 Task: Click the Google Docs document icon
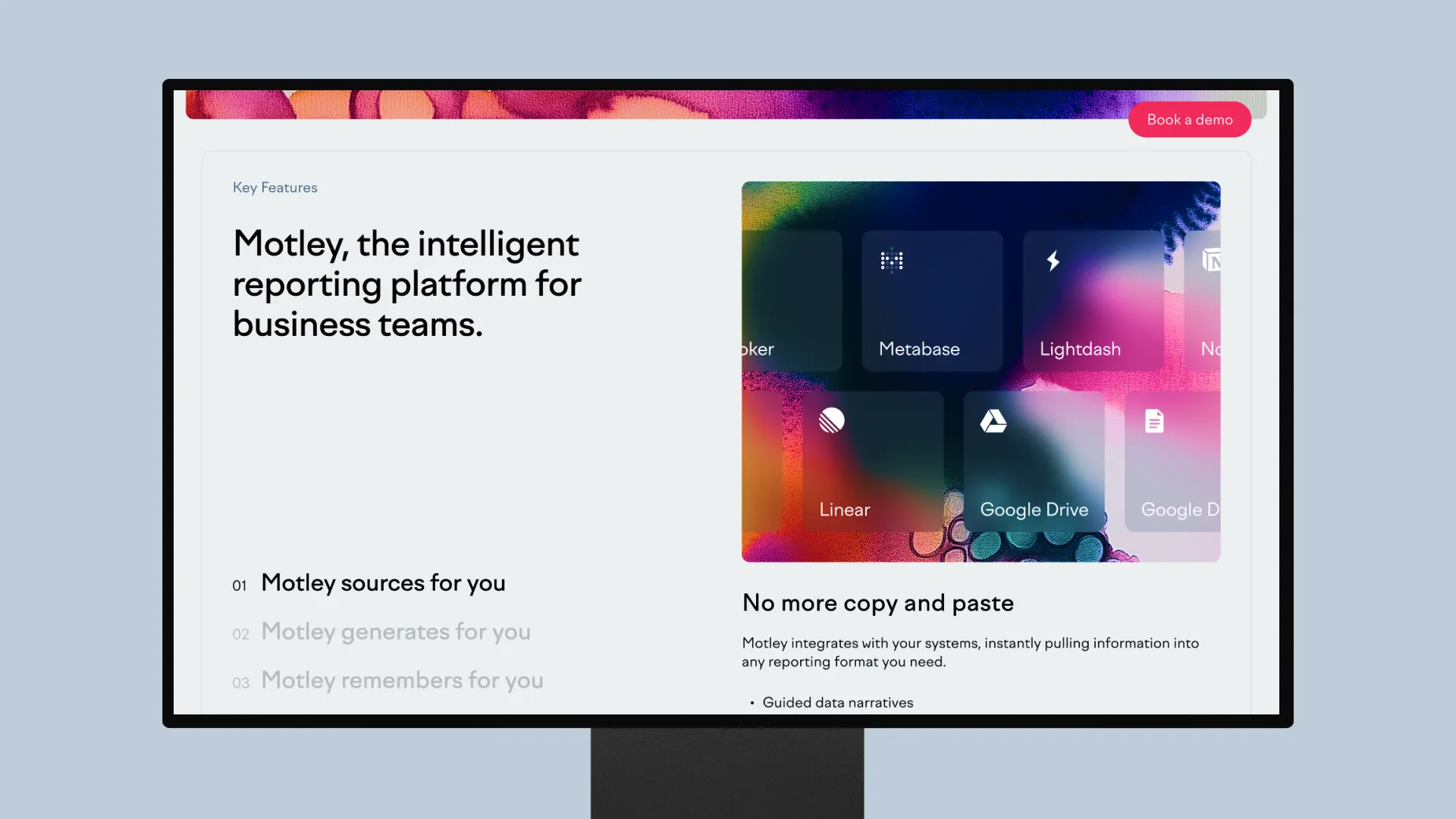coord(1154,421)
